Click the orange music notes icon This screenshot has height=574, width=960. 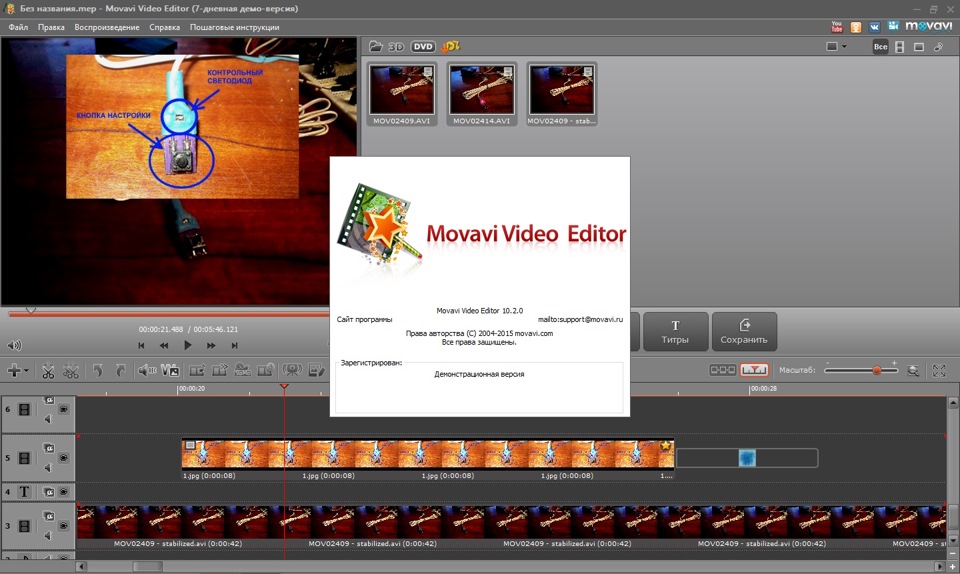[450, 47]
